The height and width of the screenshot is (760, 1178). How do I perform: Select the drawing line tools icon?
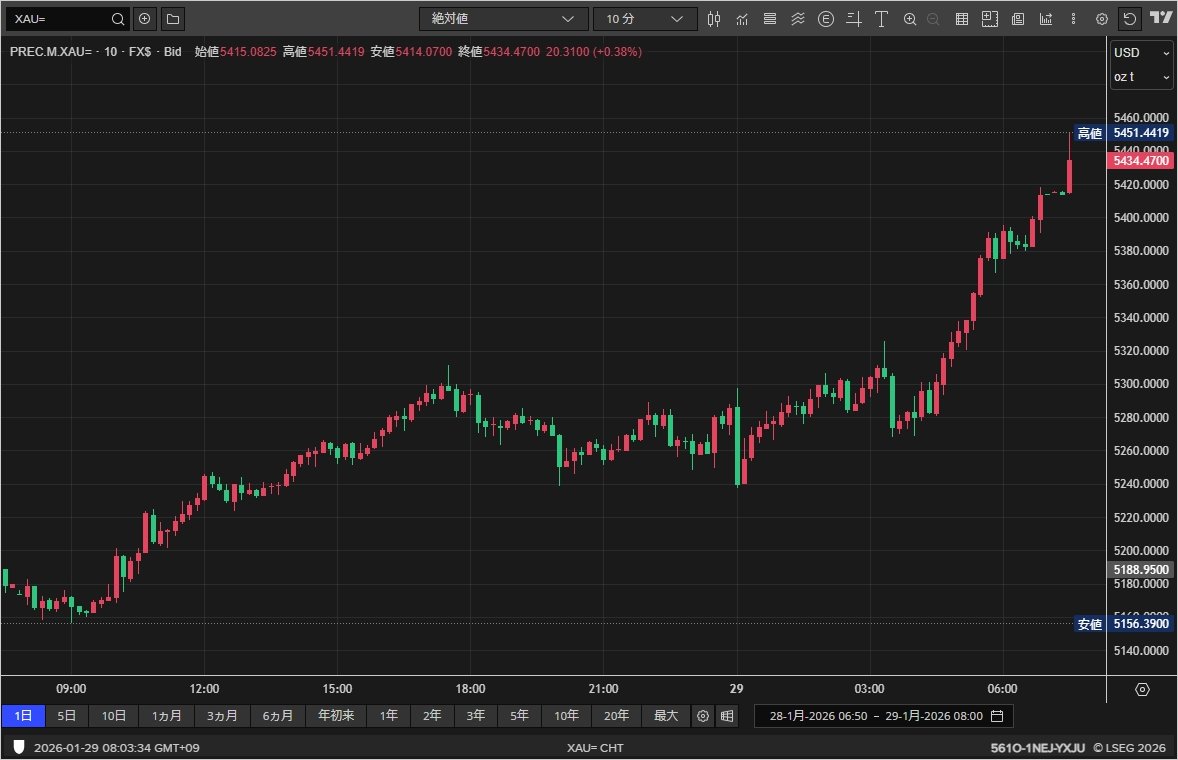point(853,19)
